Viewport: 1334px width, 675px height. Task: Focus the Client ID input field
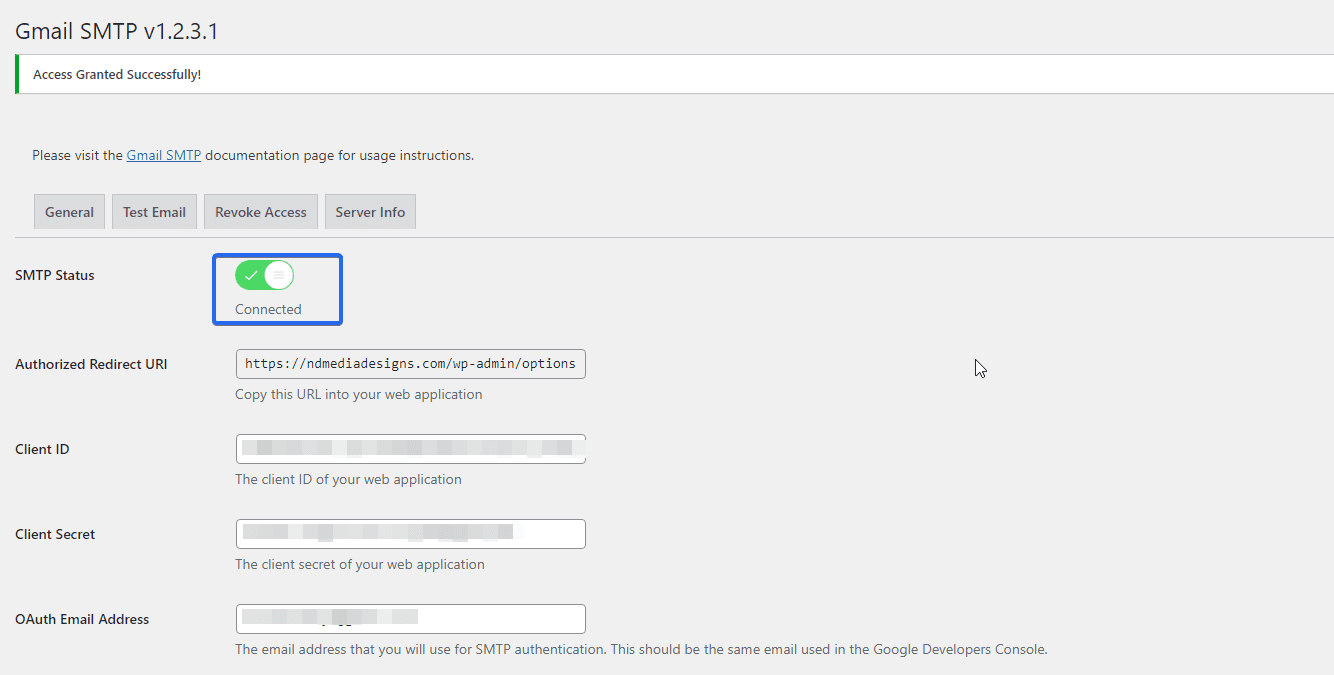[x=410, y=449]
